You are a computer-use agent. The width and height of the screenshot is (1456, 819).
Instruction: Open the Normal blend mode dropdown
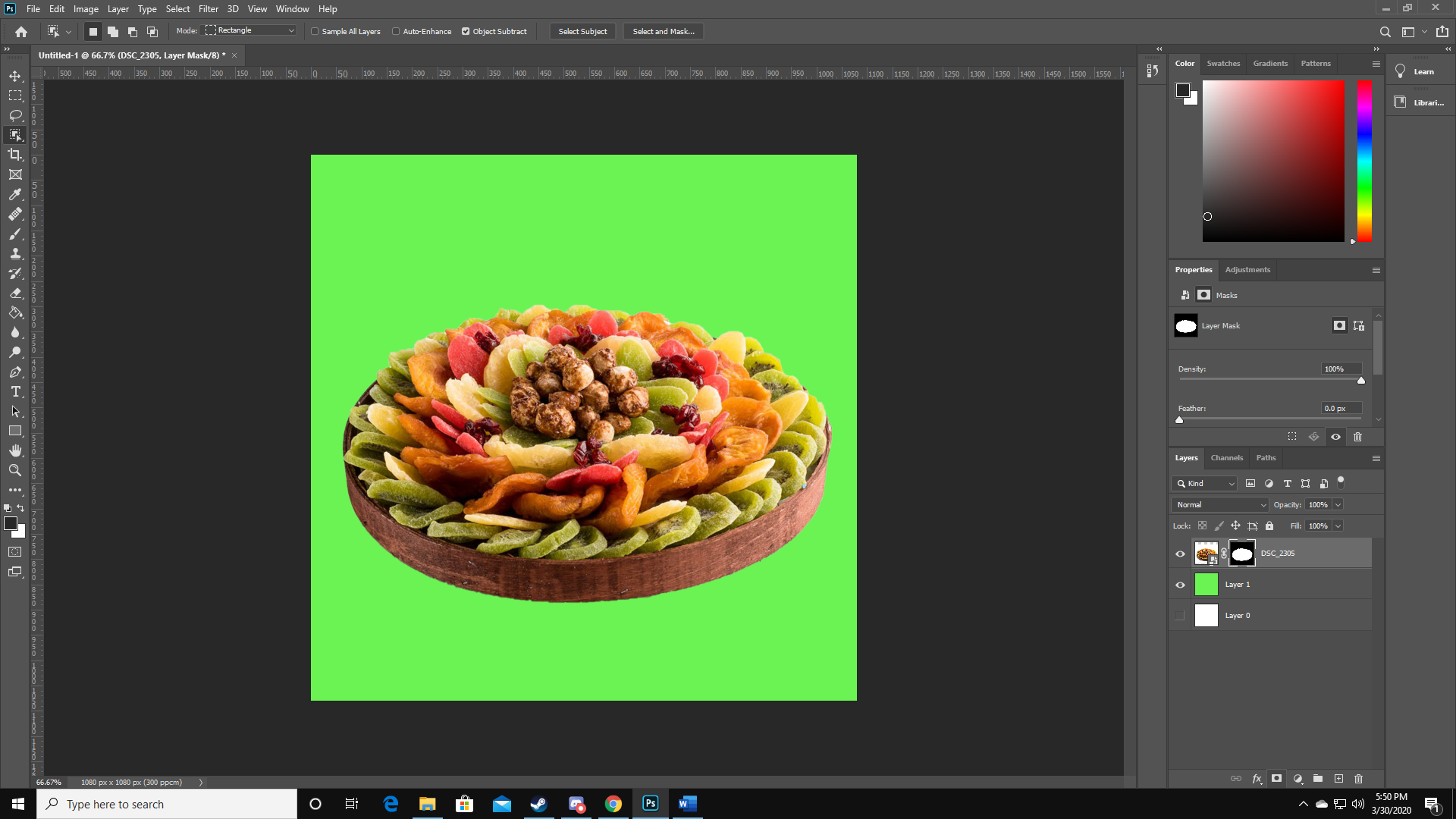pos(1220,505)
